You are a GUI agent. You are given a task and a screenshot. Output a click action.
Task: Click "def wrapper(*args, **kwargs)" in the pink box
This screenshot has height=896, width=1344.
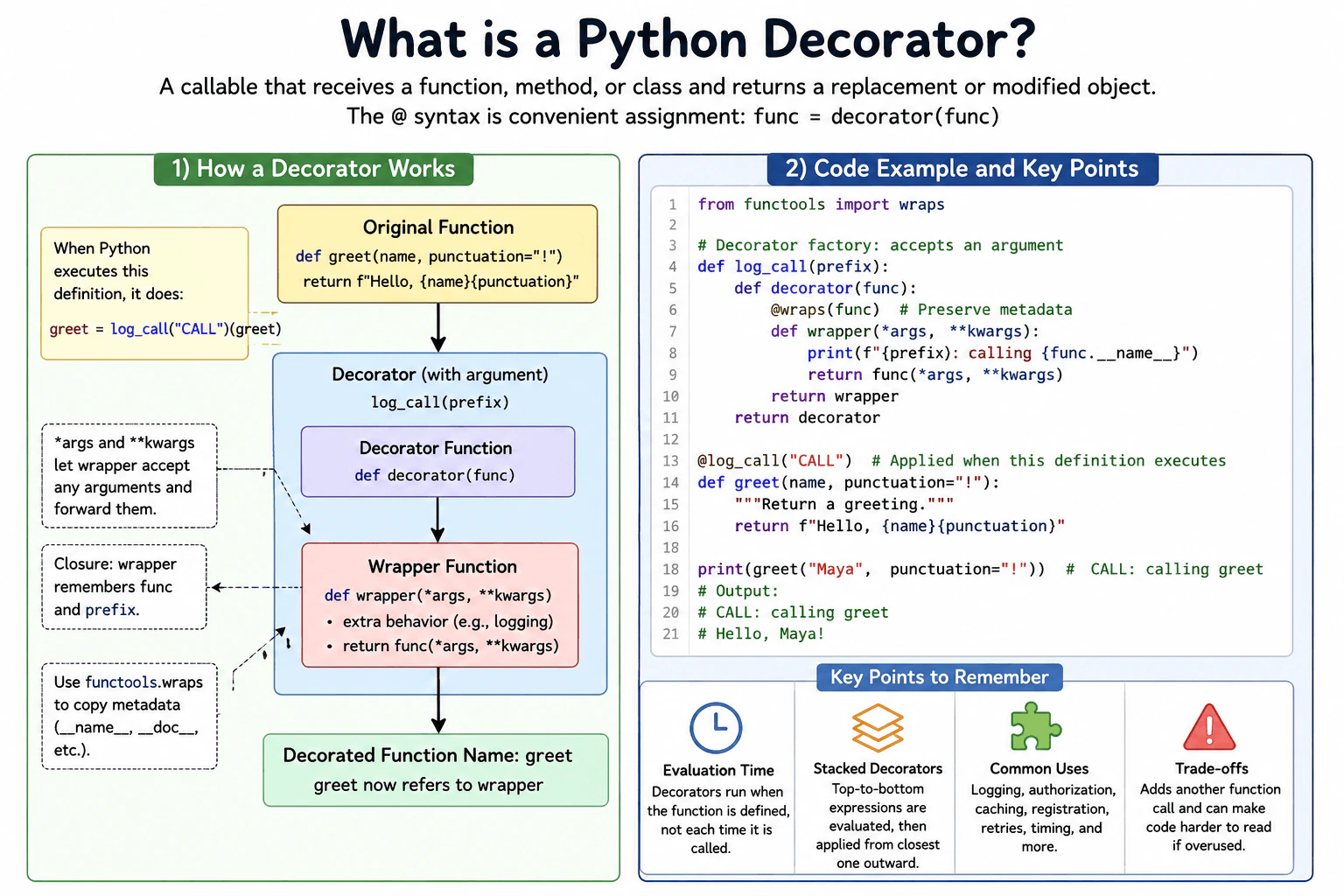(438, 595)
